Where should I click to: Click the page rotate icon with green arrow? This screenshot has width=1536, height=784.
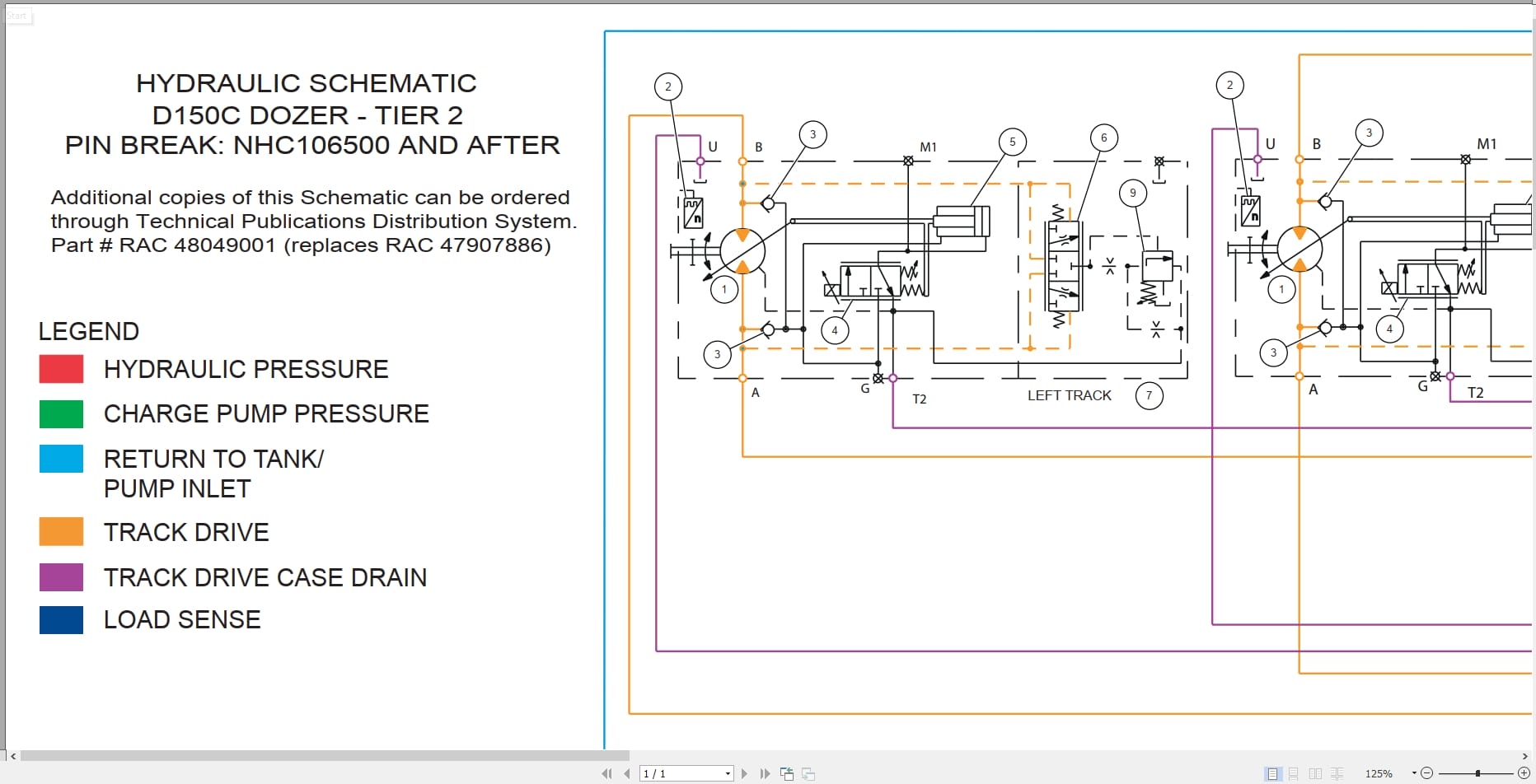[788, 772]
